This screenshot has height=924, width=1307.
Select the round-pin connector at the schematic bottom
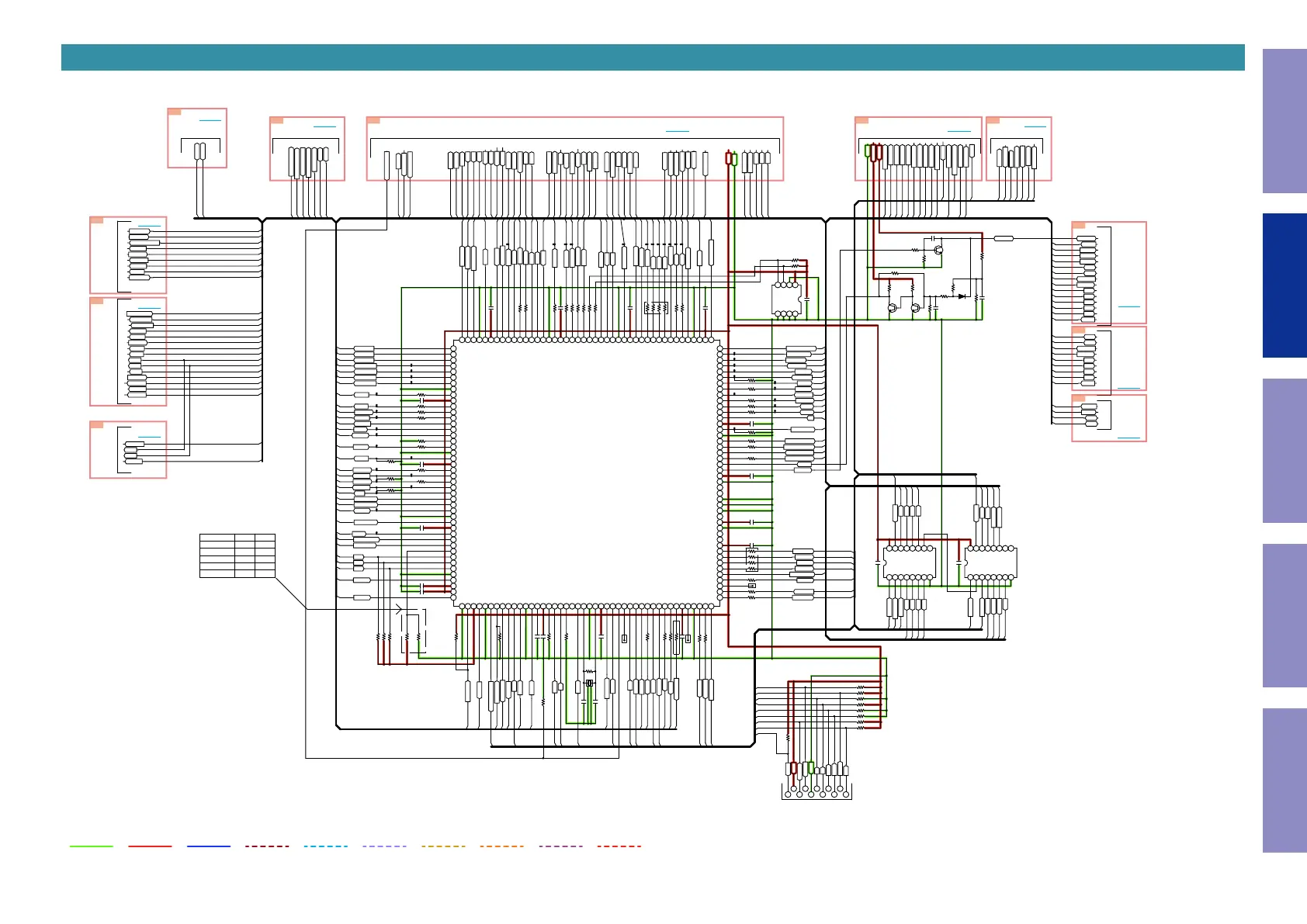(x=817, y=791)
